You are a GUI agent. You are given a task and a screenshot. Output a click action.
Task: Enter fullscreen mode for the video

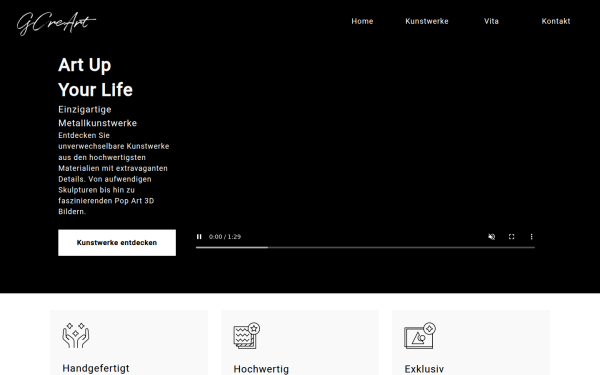[x=512, y=237]
